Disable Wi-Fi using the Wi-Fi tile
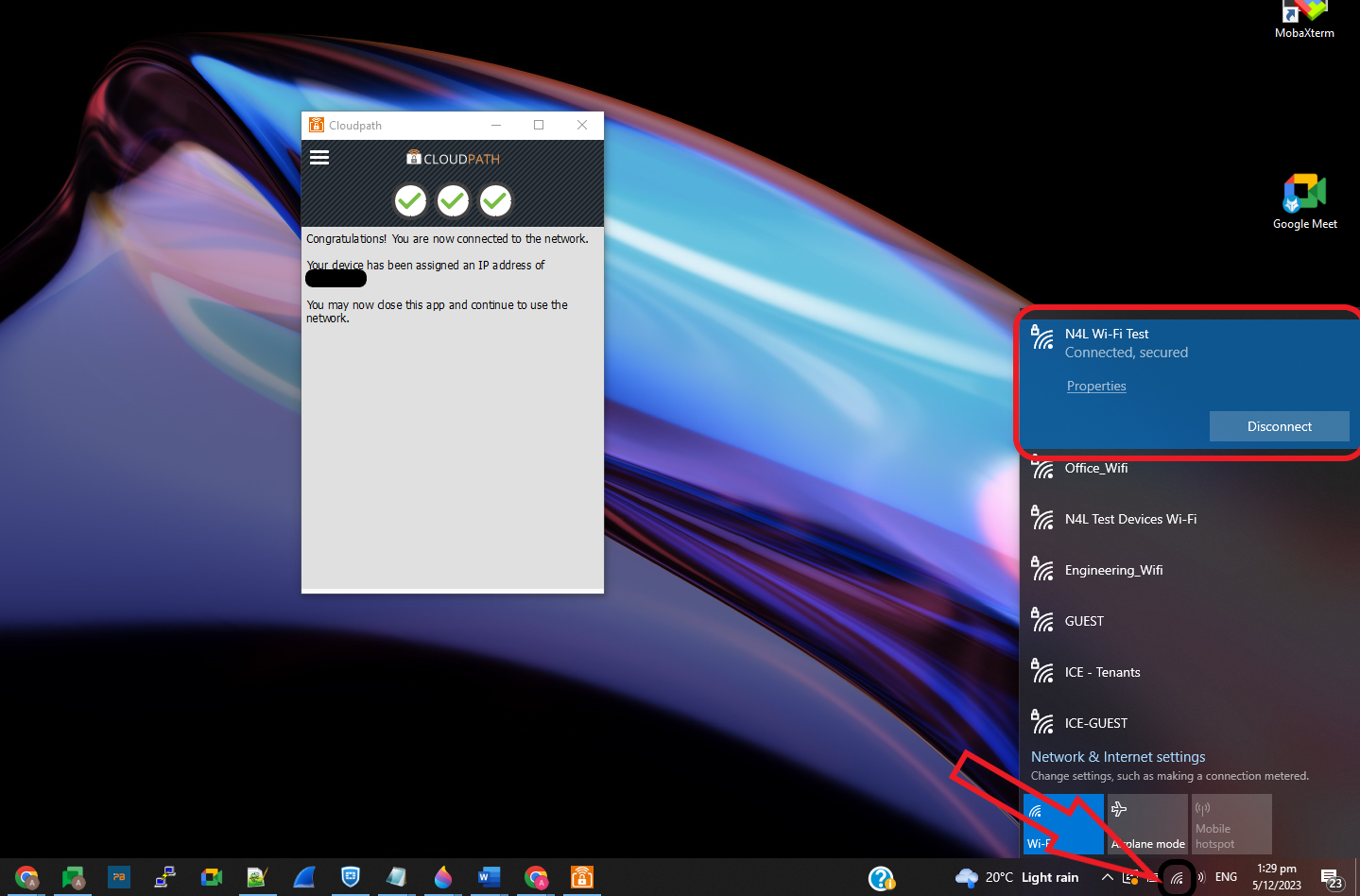The width and height of the screenshot is (1360, 896). pos(1062,822)
